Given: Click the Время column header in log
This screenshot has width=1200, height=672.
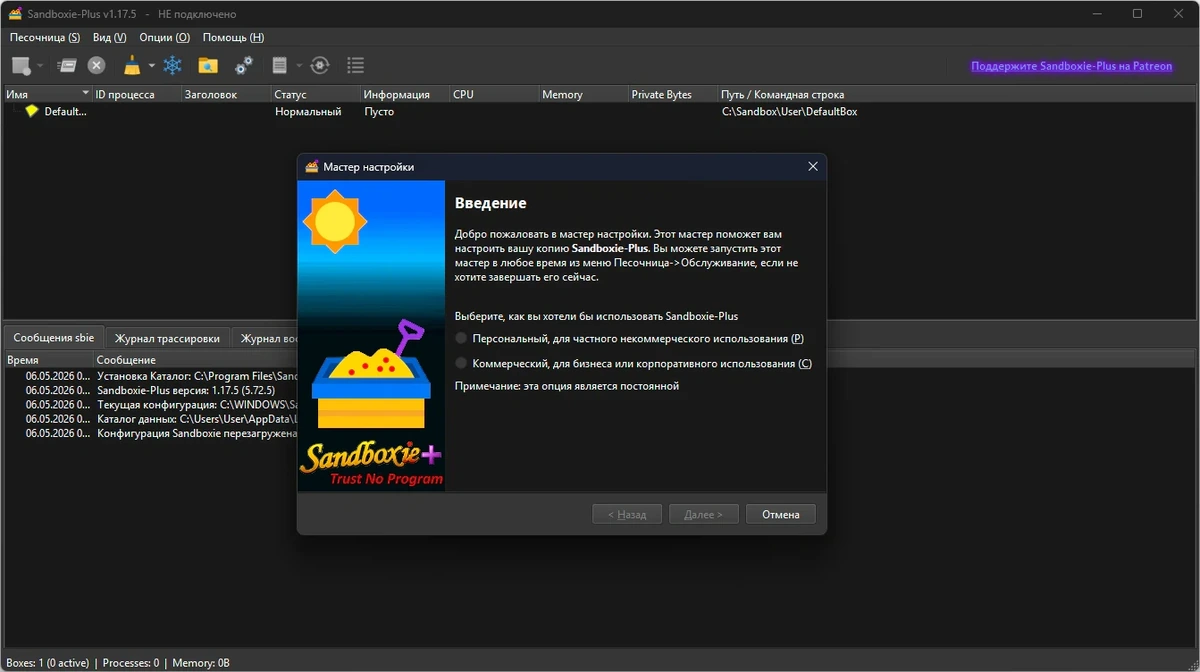Looking at the screenshot, I should tap(48, 359).
